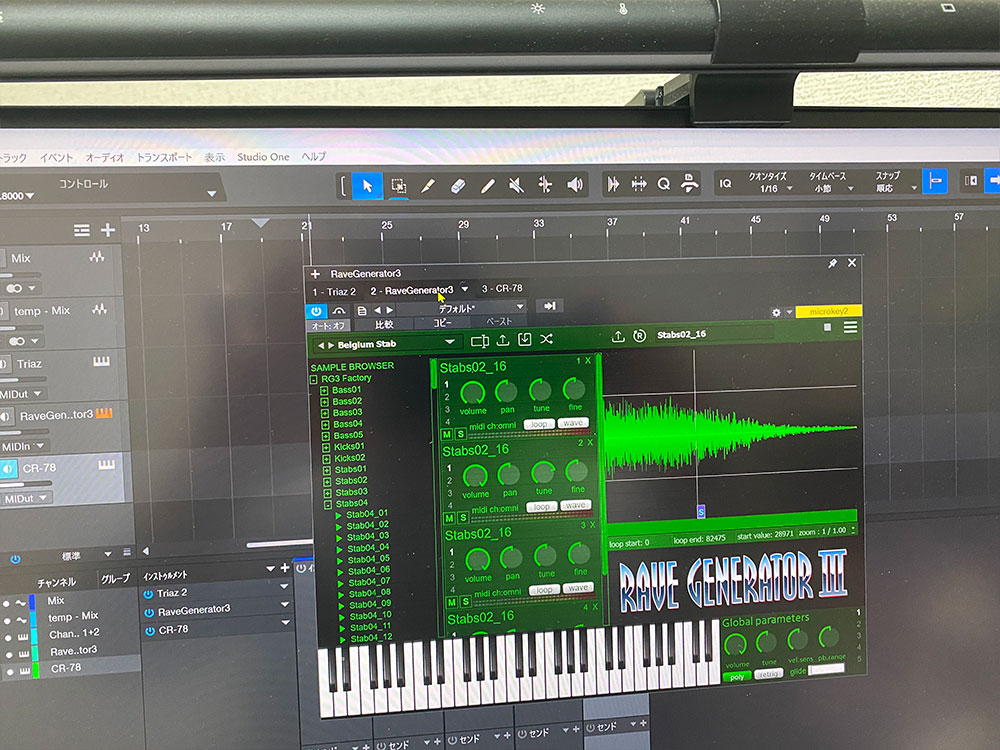Open the RaveGenerator hamburger menu
1000x750 pixels.
(x=850, y=327)
